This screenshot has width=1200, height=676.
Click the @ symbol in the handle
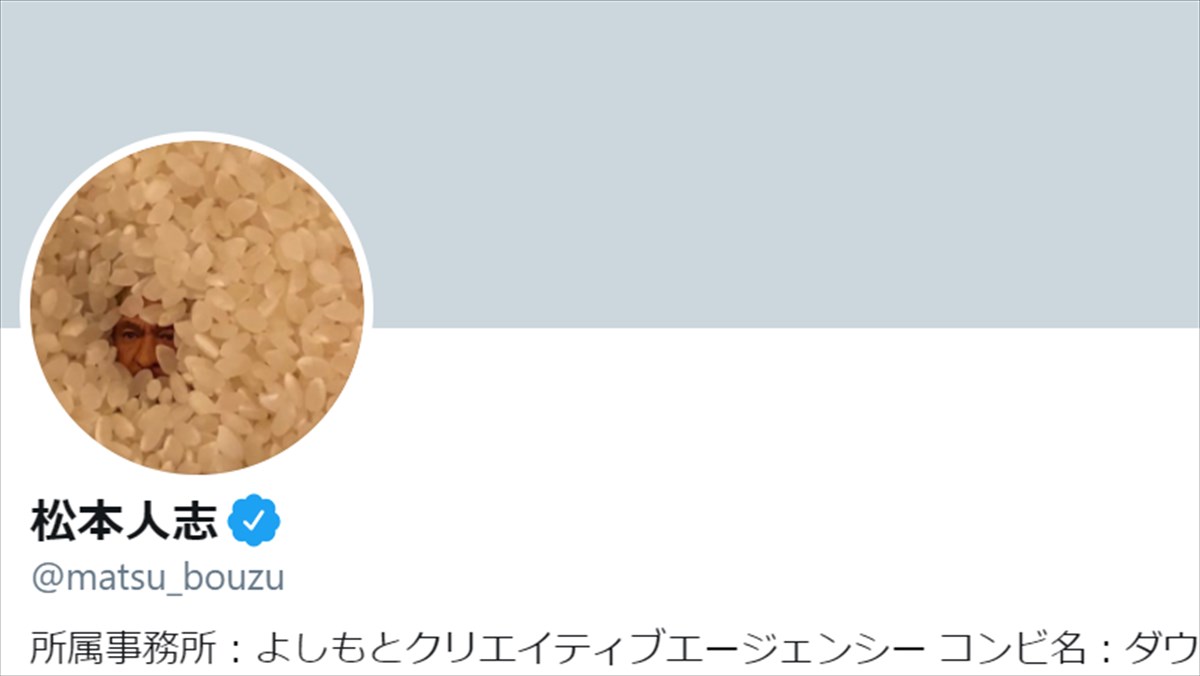(x=47, y=580)
